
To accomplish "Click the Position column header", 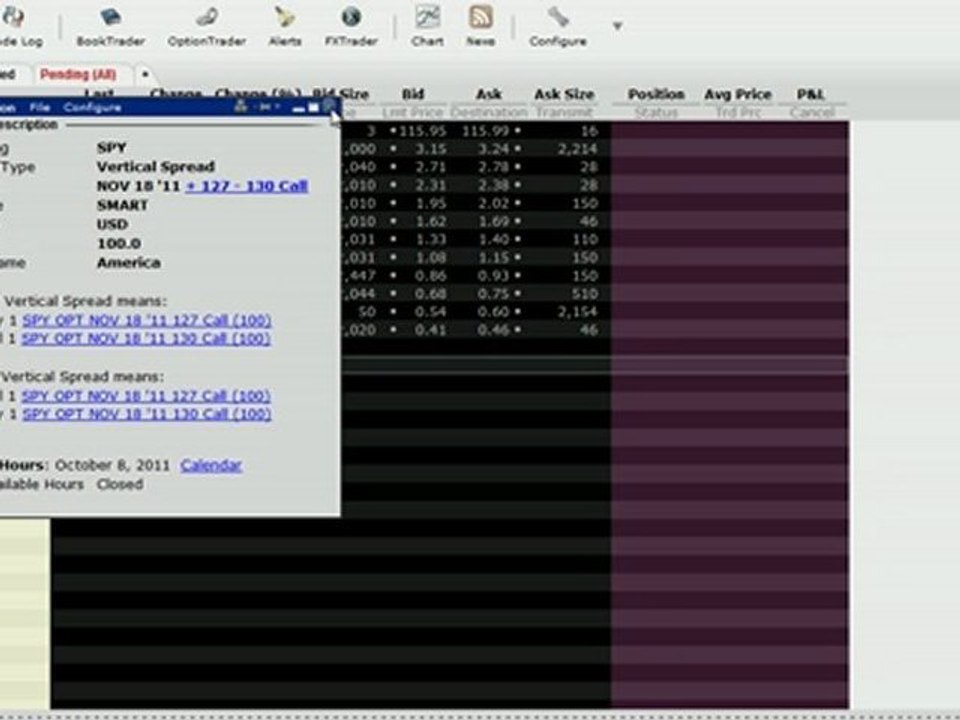I will click(656, 94).
